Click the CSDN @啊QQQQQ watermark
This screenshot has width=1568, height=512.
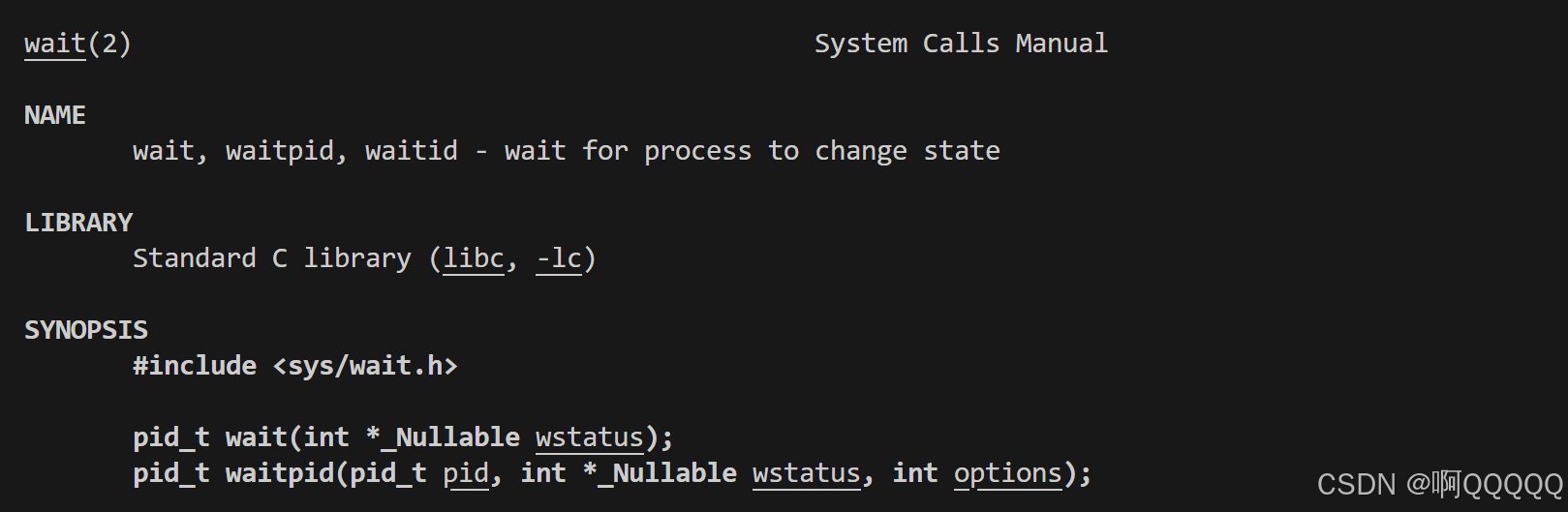click(1439, 484)
